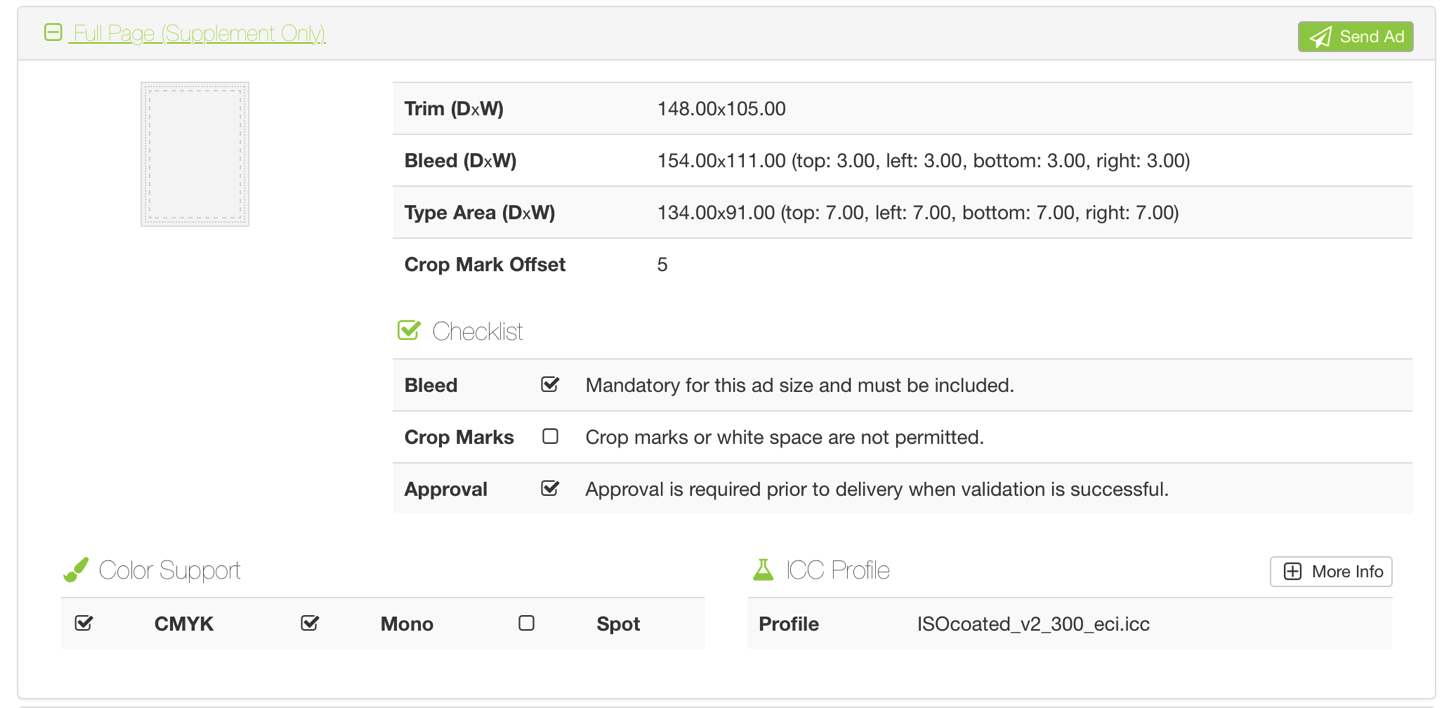The width and height of the screenshot is (1454, 708).
Task: Toggle the Approval checkbox
Action: pos(550,488)
